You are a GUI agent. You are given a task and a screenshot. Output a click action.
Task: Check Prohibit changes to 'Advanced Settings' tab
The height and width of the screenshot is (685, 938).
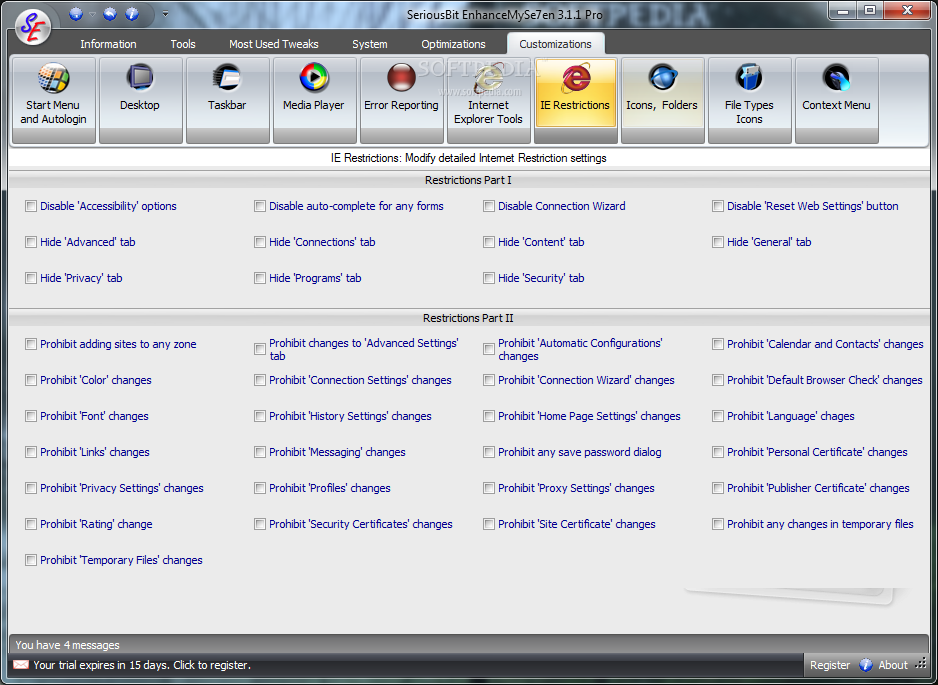point(260,349)
